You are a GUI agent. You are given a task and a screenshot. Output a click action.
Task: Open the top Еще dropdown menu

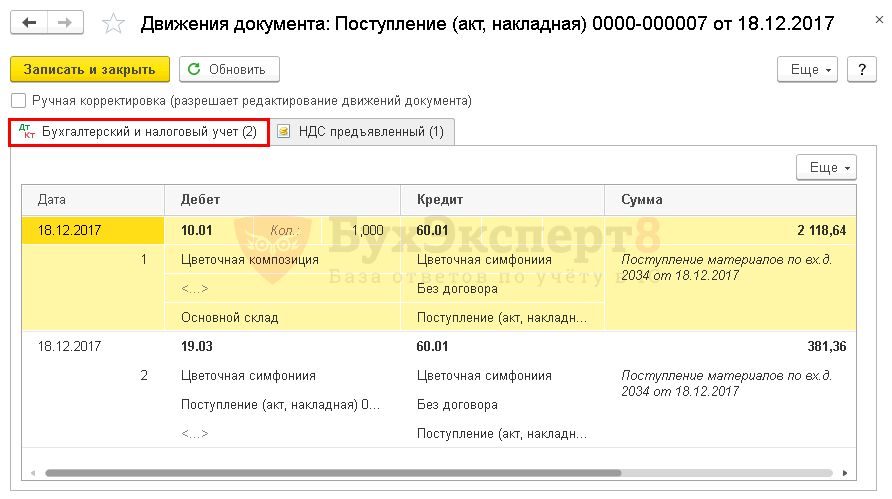[807, 69]
